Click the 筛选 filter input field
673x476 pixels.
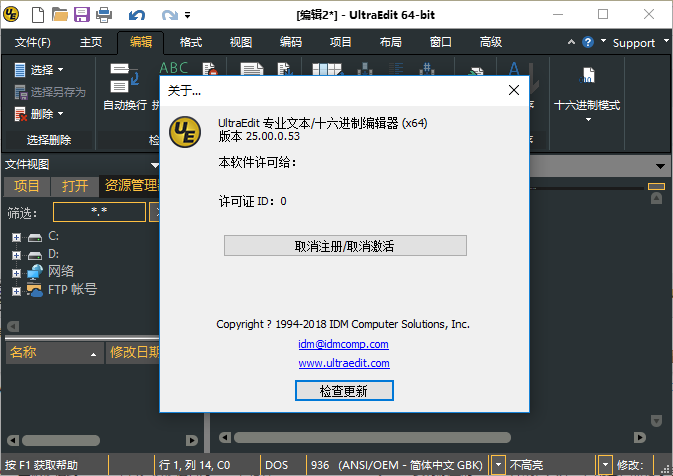pos(99,212)
